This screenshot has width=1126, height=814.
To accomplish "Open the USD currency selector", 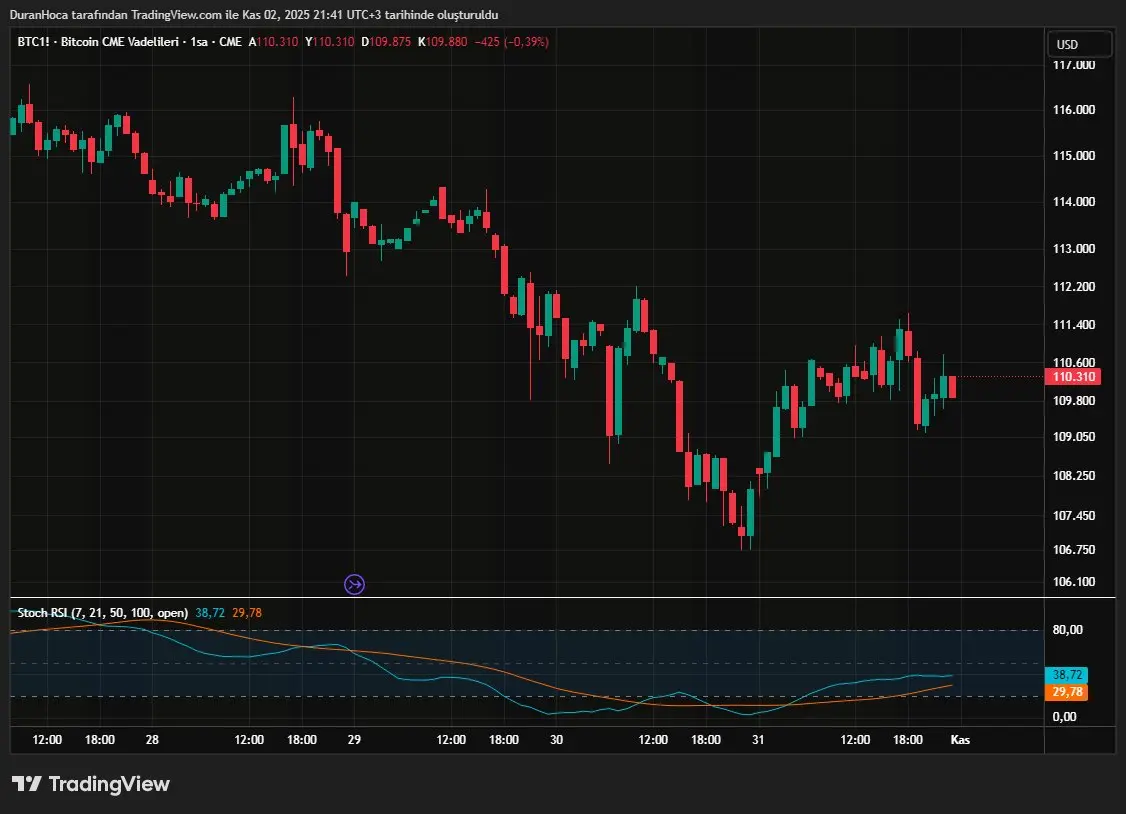I will (1079, 45).
